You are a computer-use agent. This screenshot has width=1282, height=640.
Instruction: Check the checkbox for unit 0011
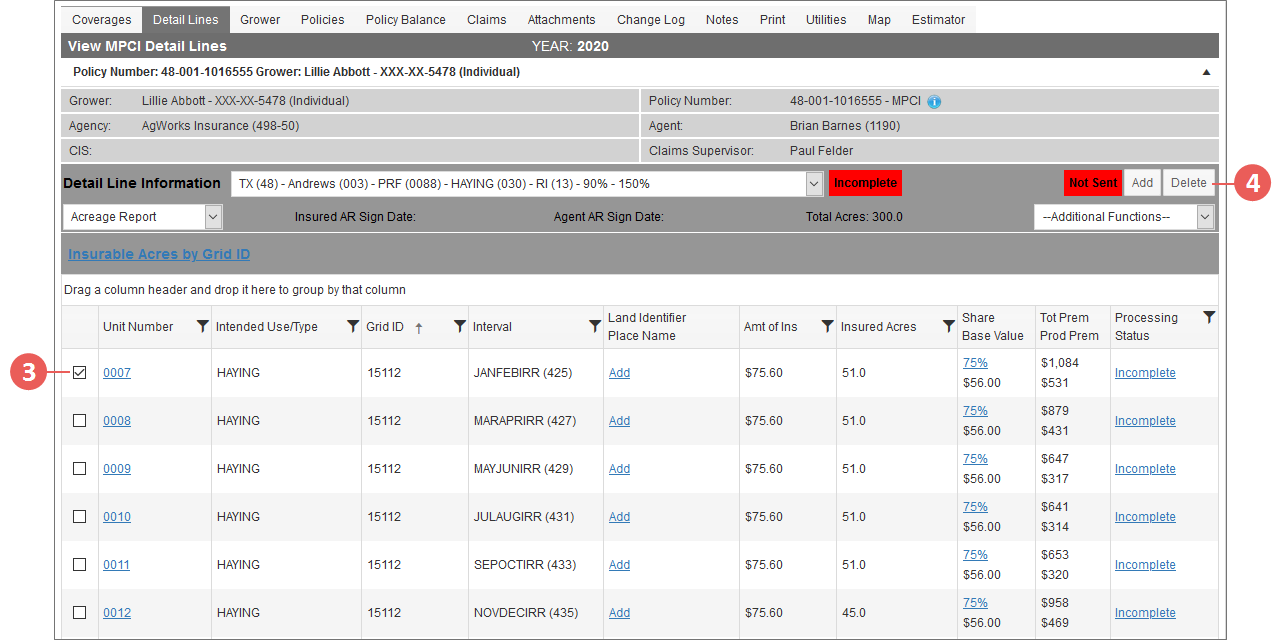coord(80,565)
